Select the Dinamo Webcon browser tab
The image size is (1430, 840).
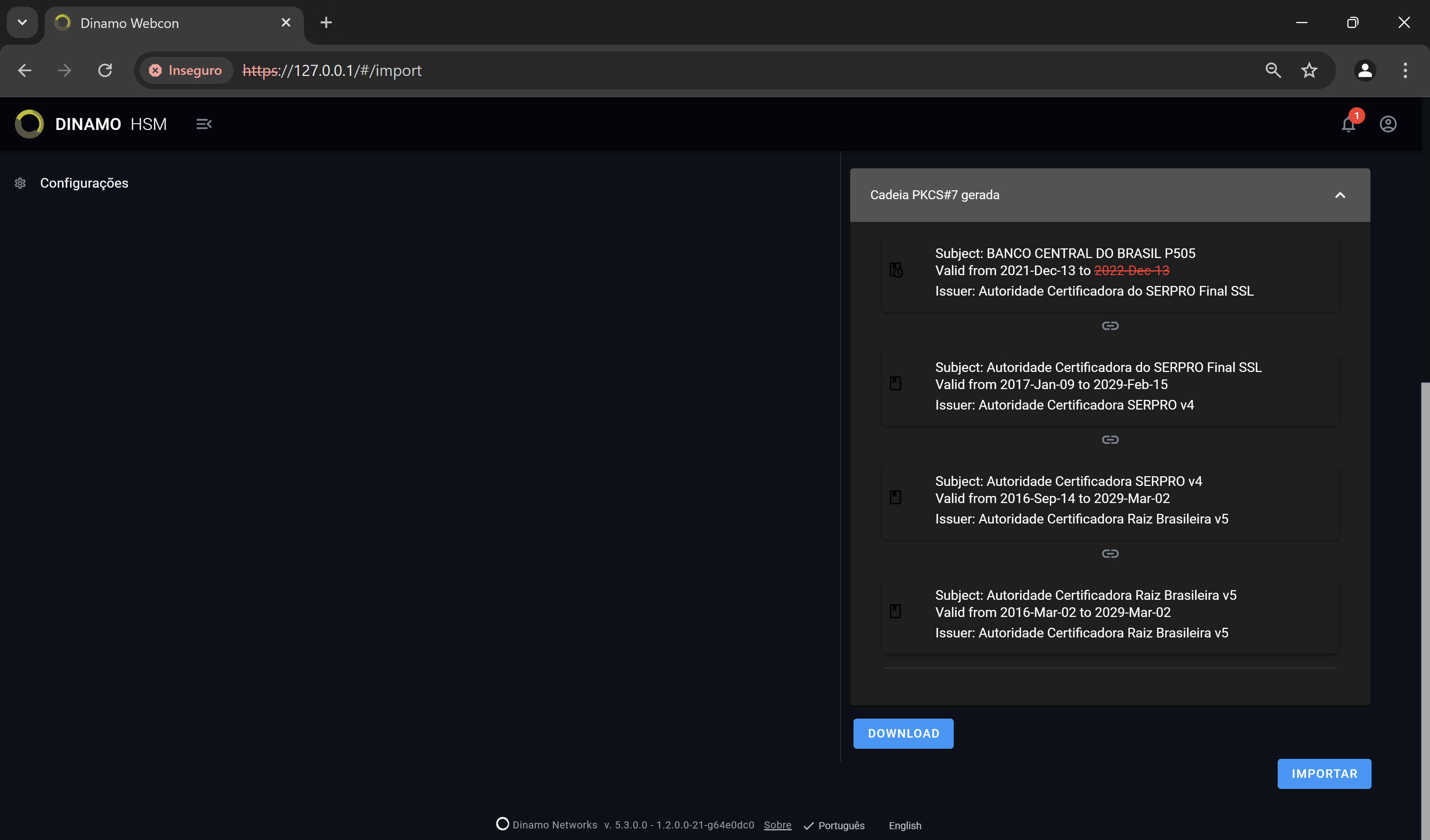pyautogui.click(x=174, y=23)
